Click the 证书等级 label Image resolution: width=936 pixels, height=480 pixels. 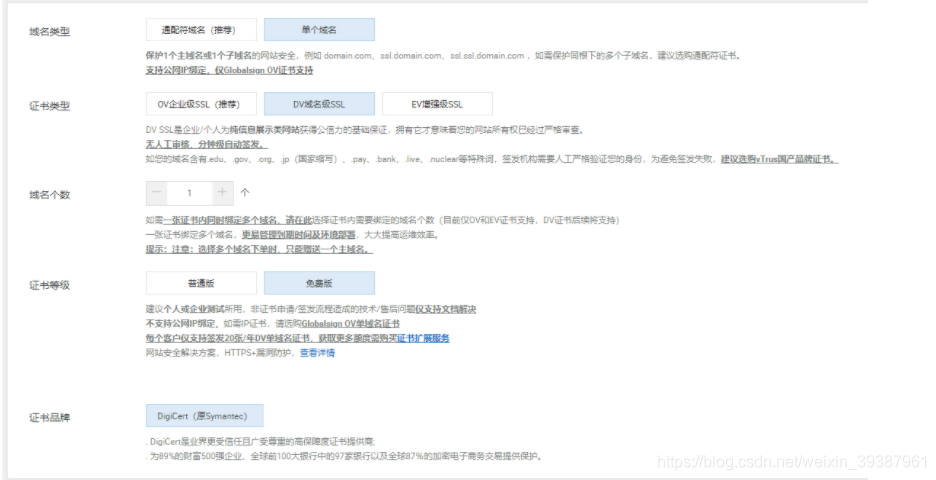pos(50,285)
